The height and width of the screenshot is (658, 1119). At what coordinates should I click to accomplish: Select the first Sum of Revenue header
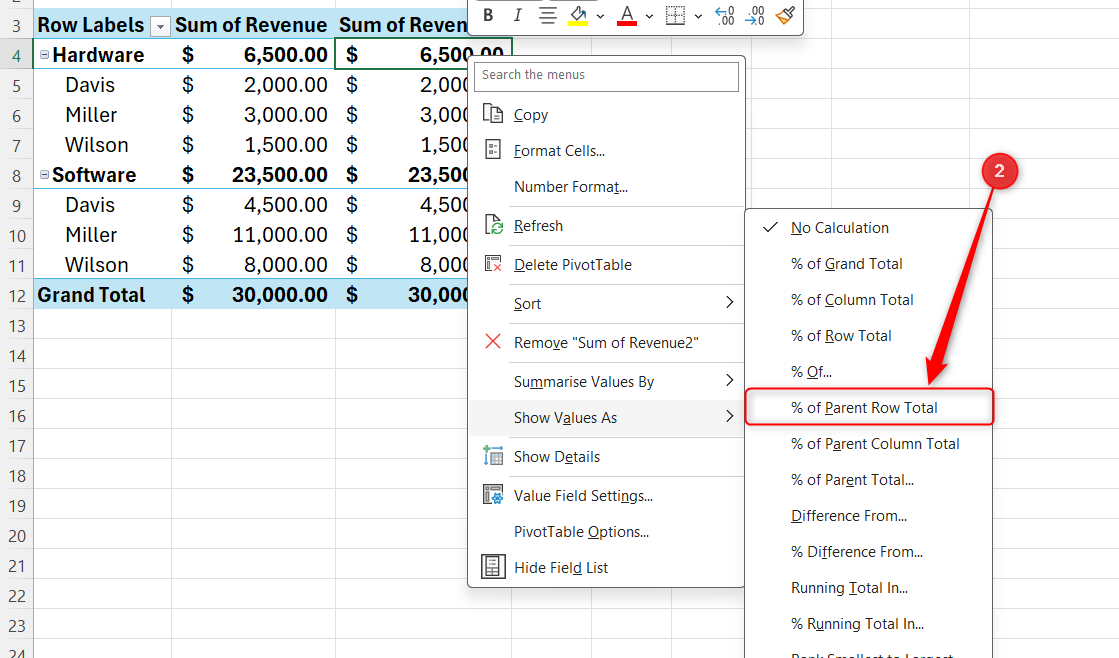[253, 25]
